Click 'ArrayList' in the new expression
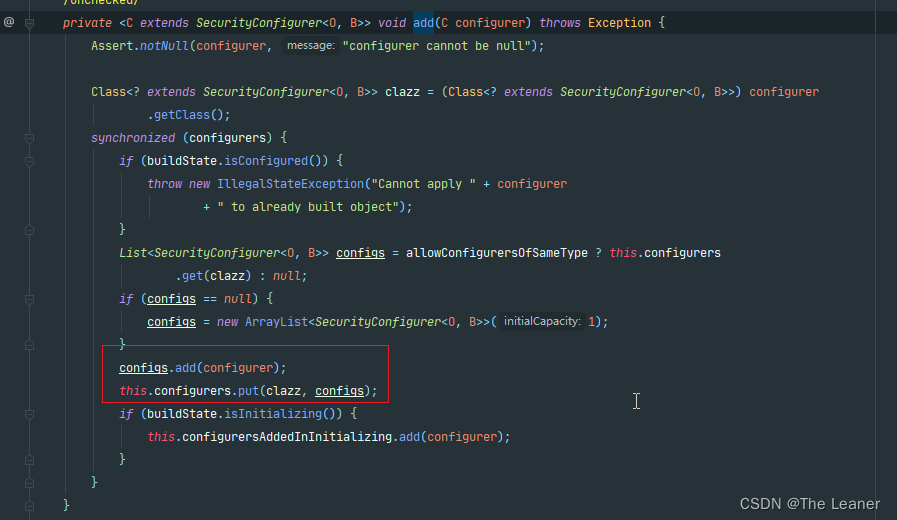The height and width of the screenshot is (520, 897). 276,321
